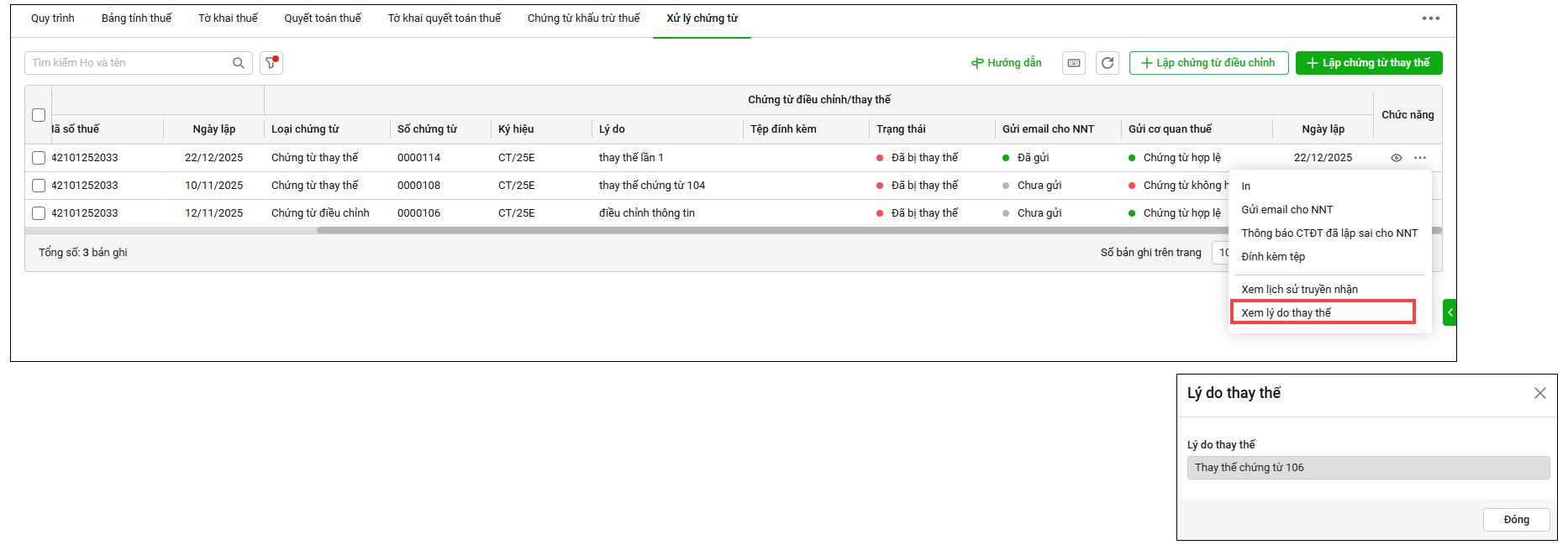Click the eye view icon in first row
The image size is (1568, 545).
tap(1397, 158)
